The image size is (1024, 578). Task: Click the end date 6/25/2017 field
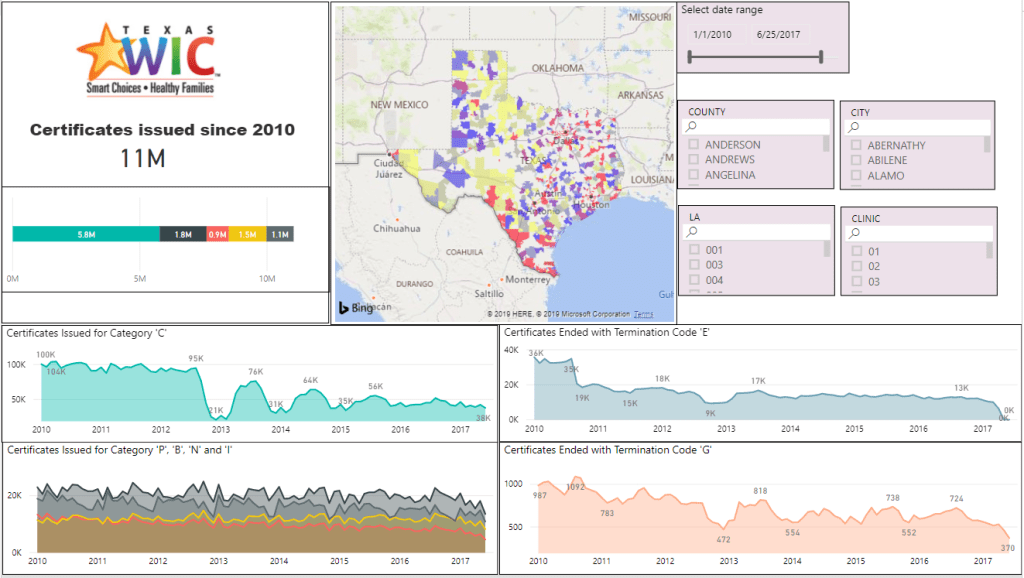click(x=777, y=35)
